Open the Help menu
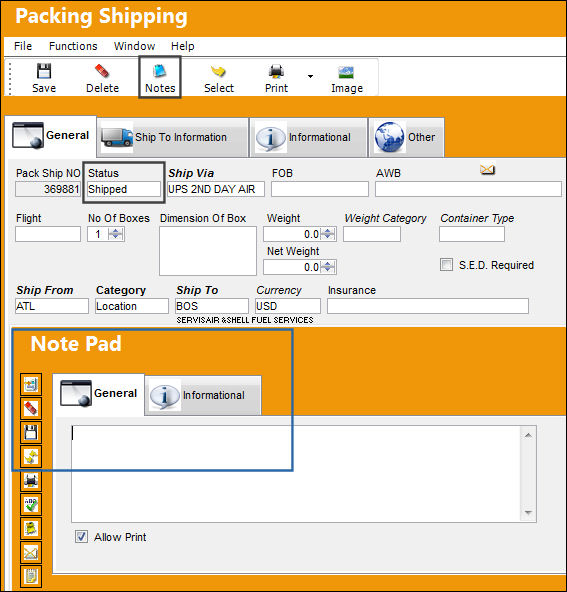567x592 pixels. pyautogui.click(x=183, y=46)
